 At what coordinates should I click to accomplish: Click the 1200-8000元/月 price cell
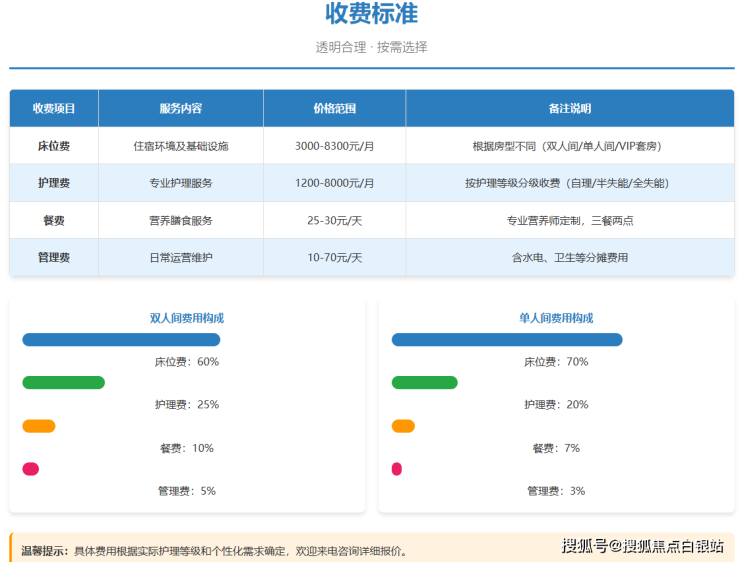(x=334, y=183)
